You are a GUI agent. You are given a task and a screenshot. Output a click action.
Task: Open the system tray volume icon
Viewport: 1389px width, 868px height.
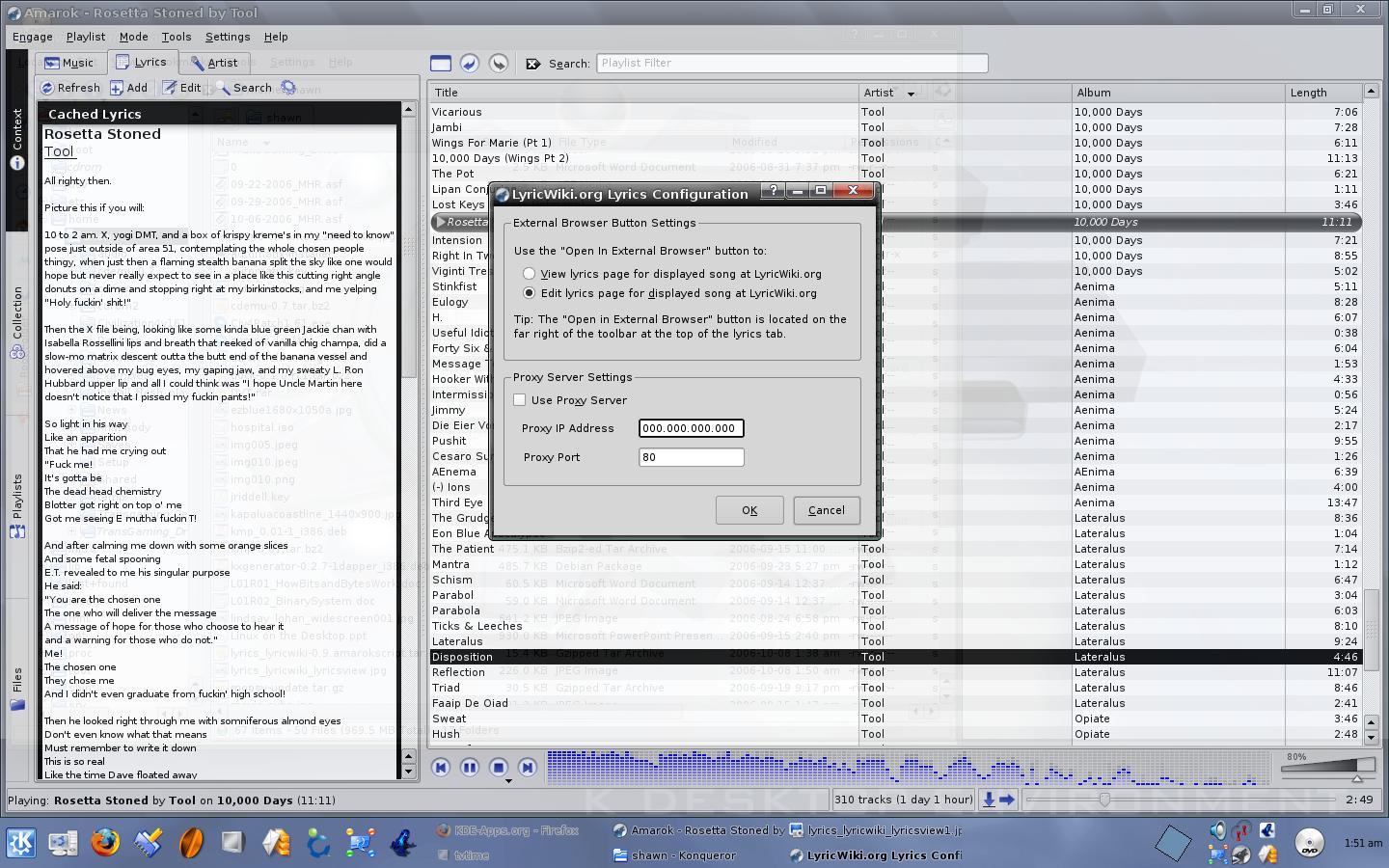coord(1217,830)
